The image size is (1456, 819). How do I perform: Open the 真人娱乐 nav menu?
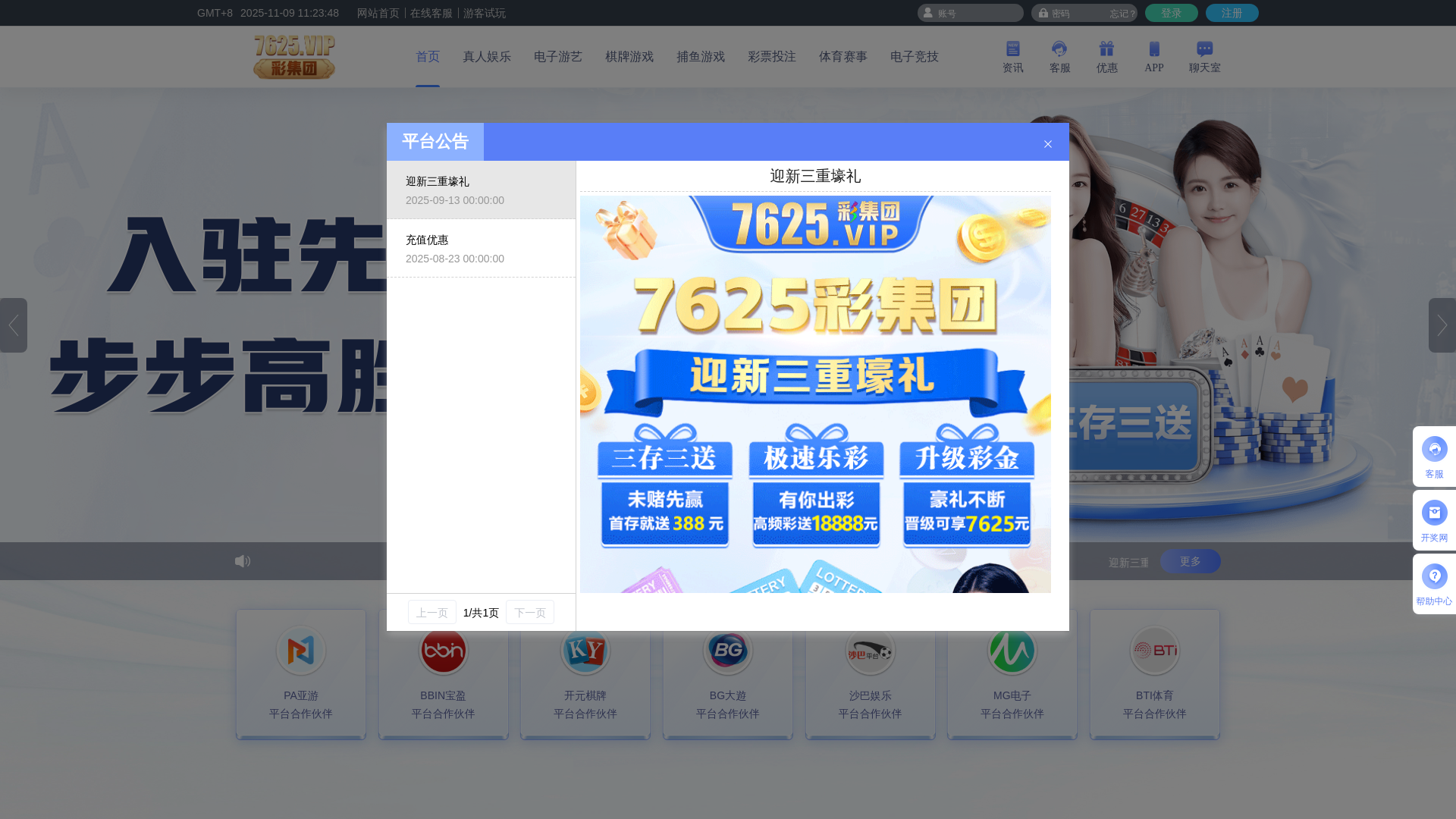click(x=487, y=57)
